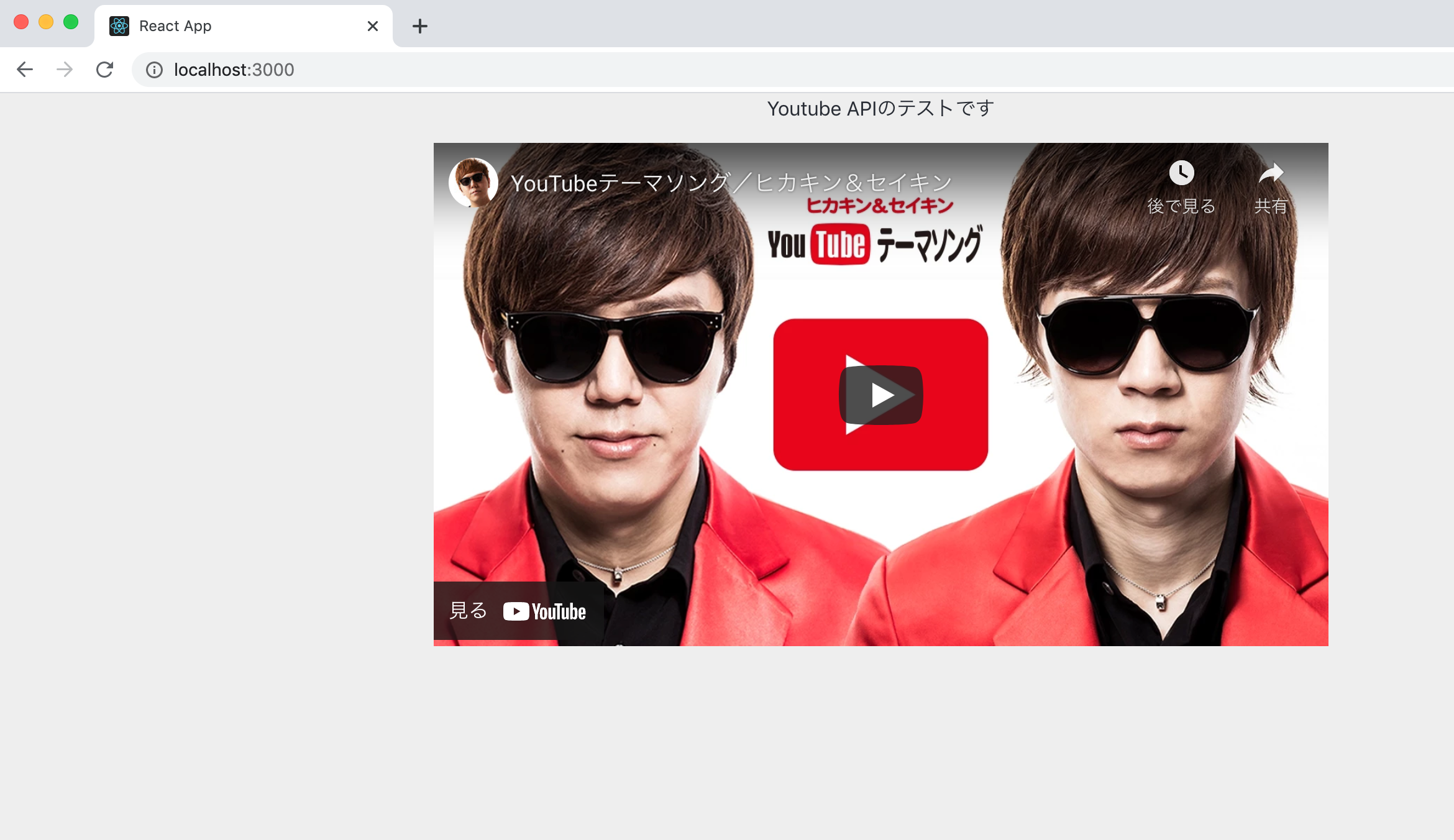Click the heading Youtube APIのテストです
The image size is (1454, 840).
879,107
